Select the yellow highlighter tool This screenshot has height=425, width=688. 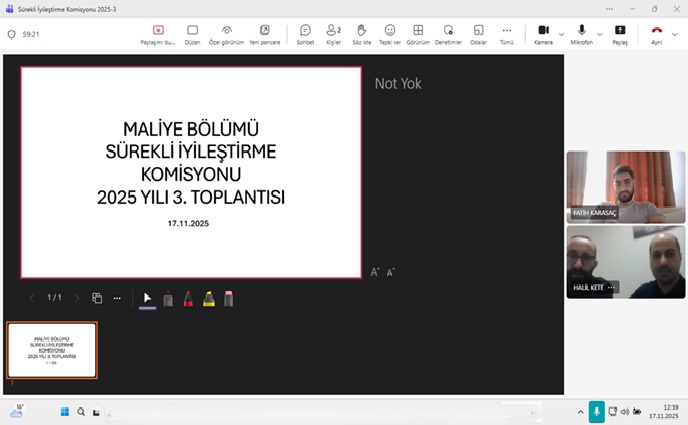click(208, 298)
